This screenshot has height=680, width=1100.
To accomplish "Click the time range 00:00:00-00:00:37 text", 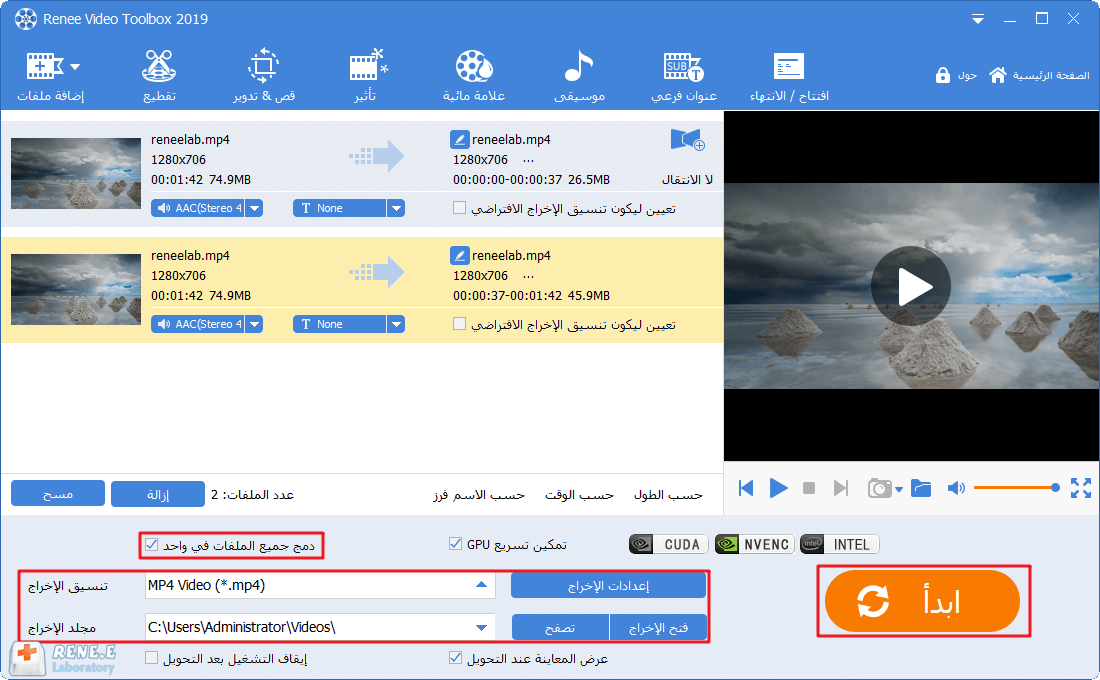I will [x=507, y=180].
